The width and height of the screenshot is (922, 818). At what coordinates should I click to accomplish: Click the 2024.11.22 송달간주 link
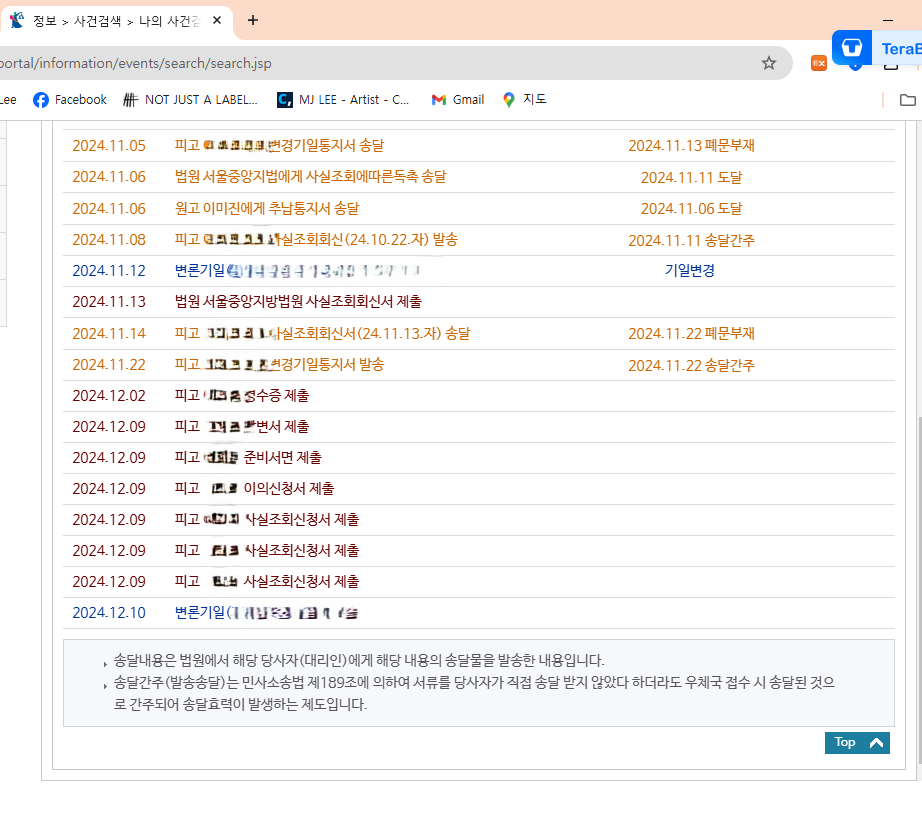coord(689,365)
